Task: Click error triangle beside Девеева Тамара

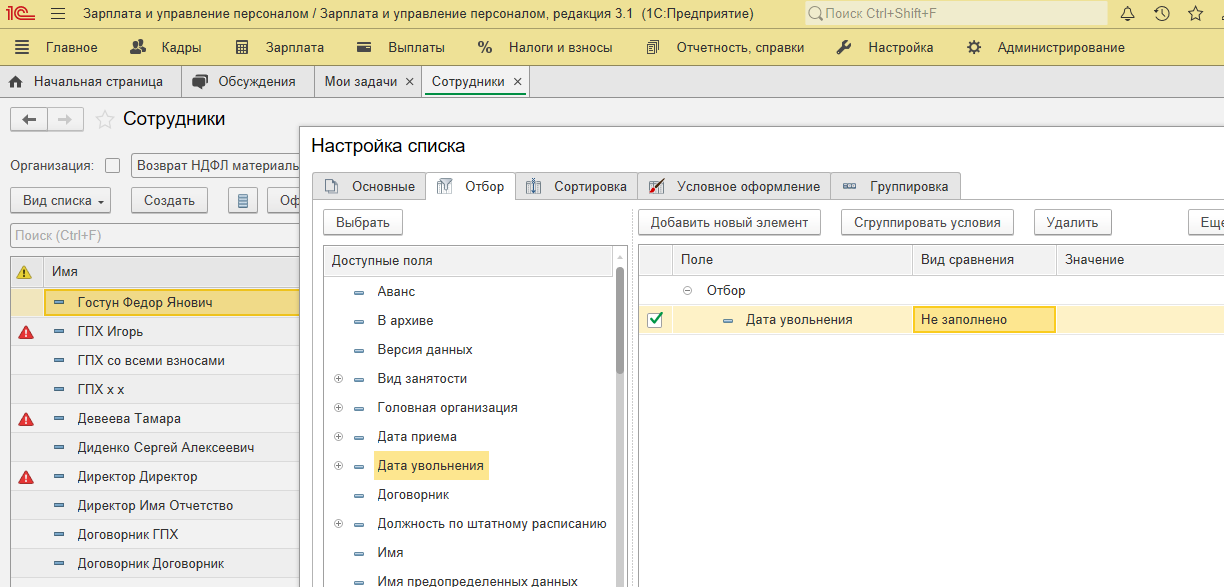Action: click(x=26, y=419)
